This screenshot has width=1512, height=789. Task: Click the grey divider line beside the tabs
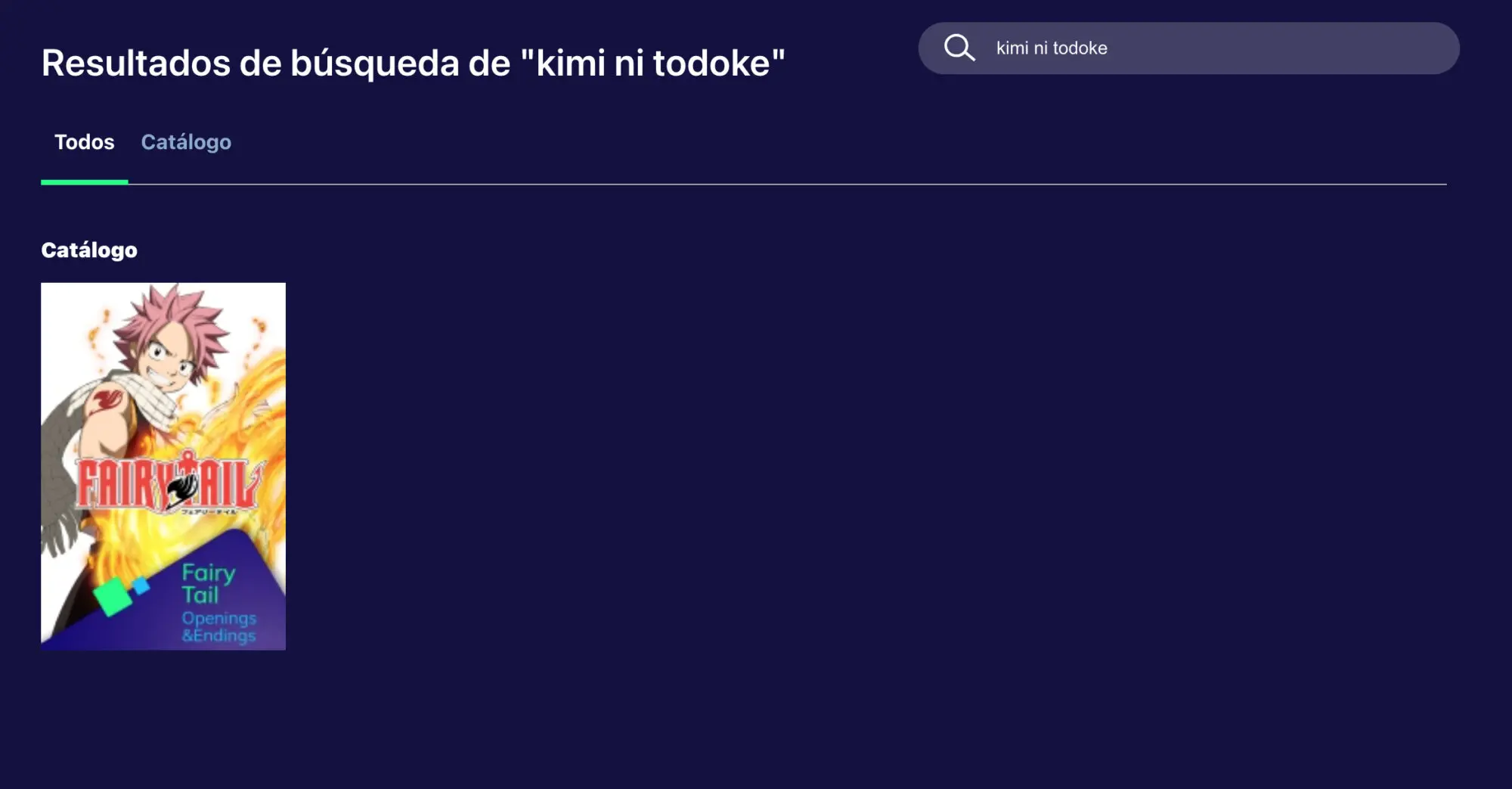[787, 184]
